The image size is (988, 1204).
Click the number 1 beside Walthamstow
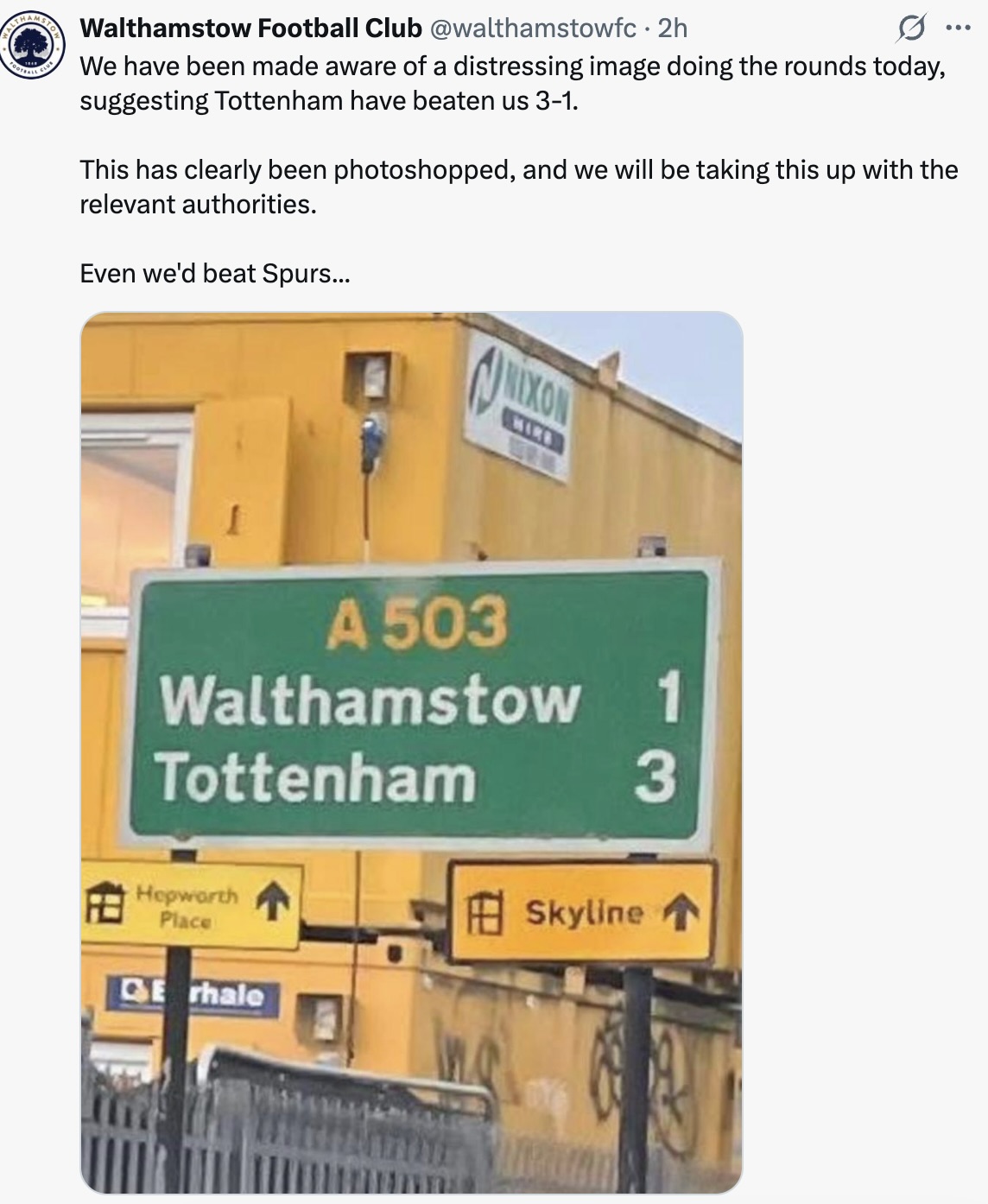667,698
